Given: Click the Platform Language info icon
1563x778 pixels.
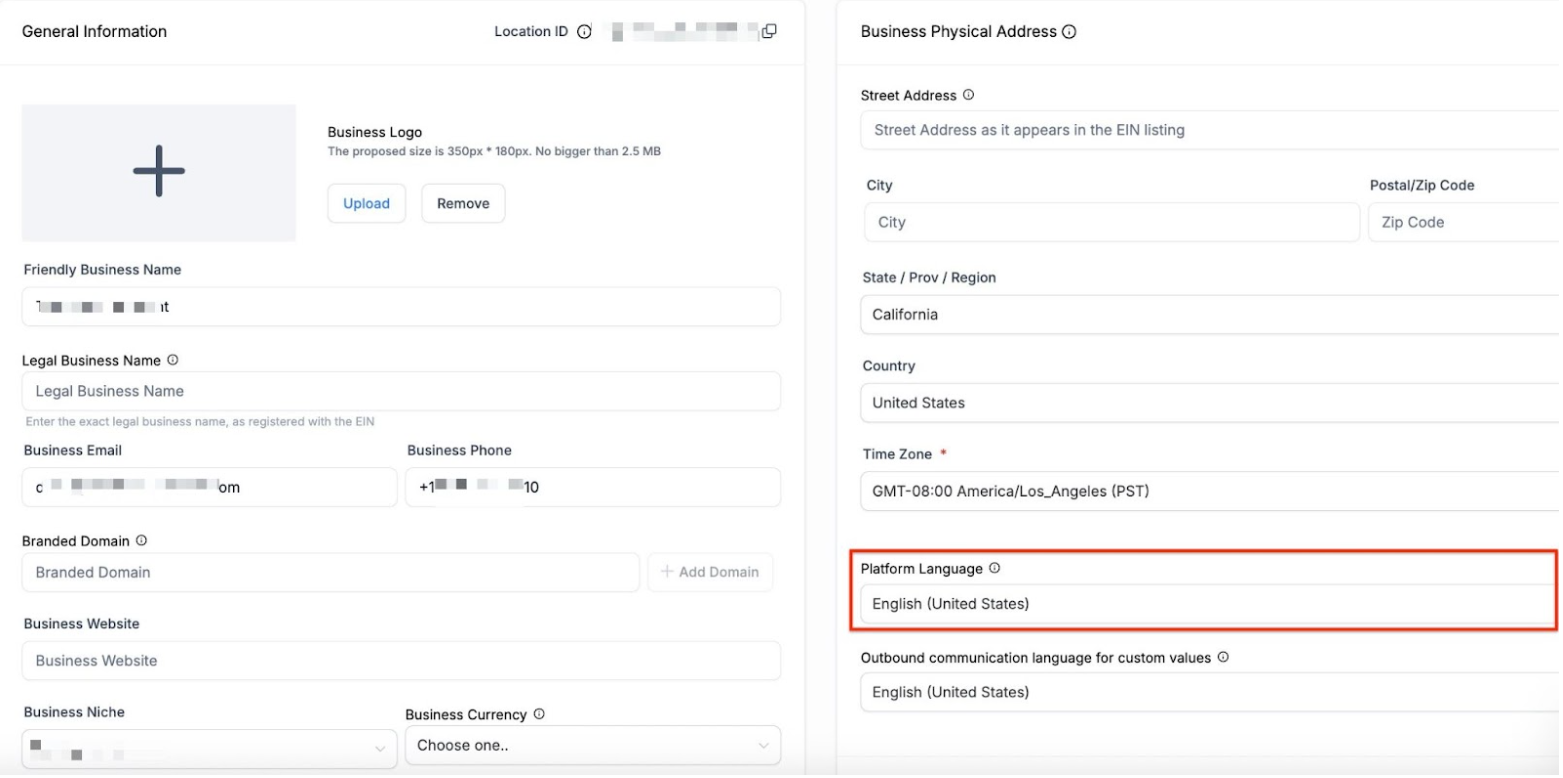Looking at the screenshot, I should [994, 568].
